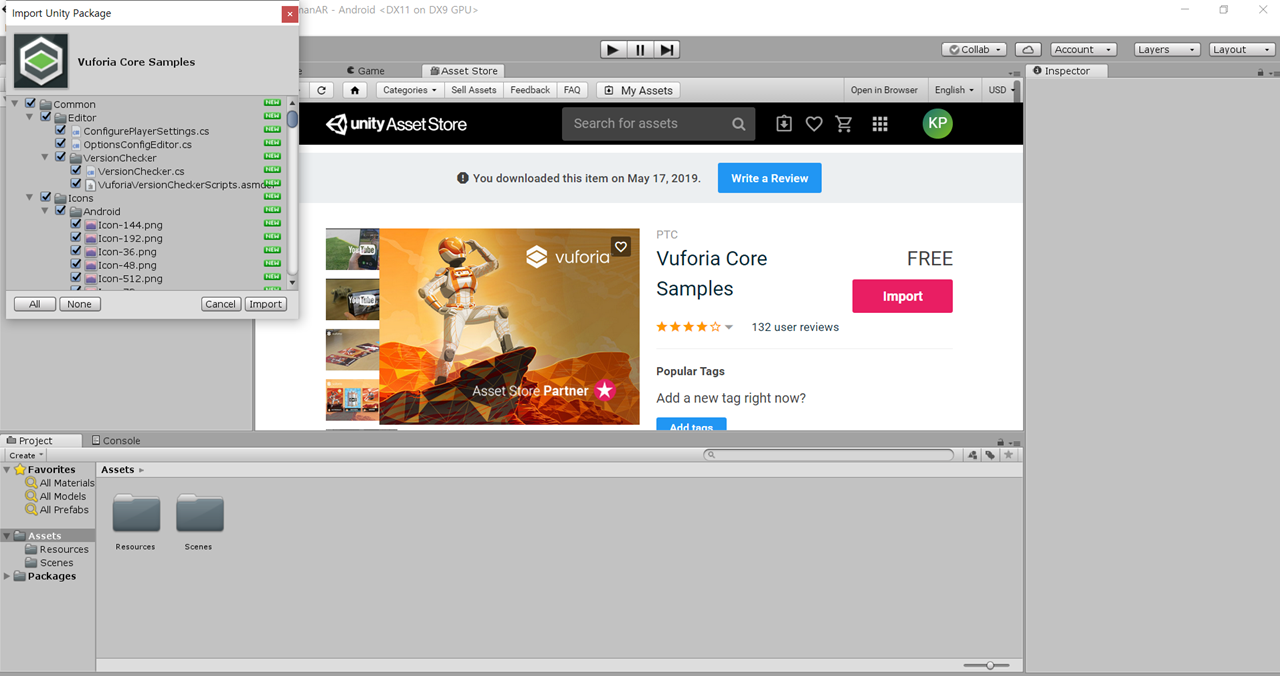Click the Unity Asset Store logo

pos(396,124)
